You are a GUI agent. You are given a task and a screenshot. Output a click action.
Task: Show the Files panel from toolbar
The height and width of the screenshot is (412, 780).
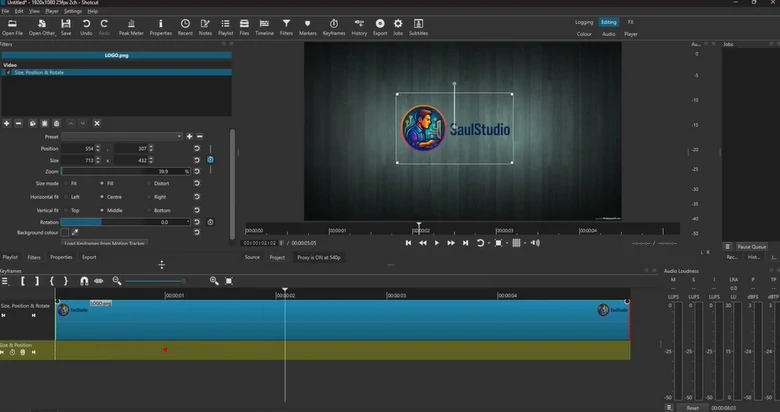pos(244,27)
